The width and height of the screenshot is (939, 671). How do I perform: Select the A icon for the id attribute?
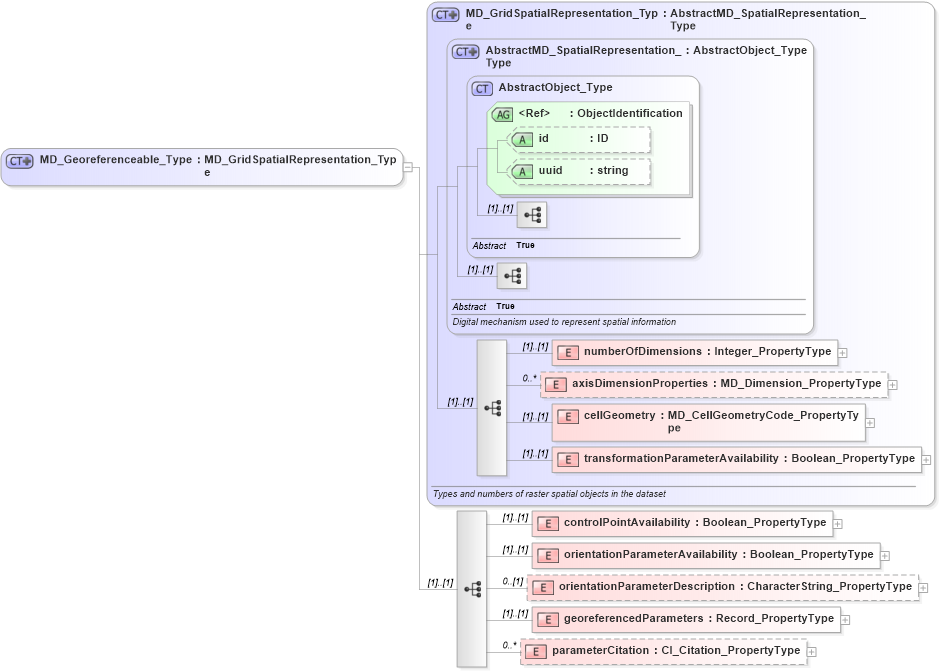point(521,139)
